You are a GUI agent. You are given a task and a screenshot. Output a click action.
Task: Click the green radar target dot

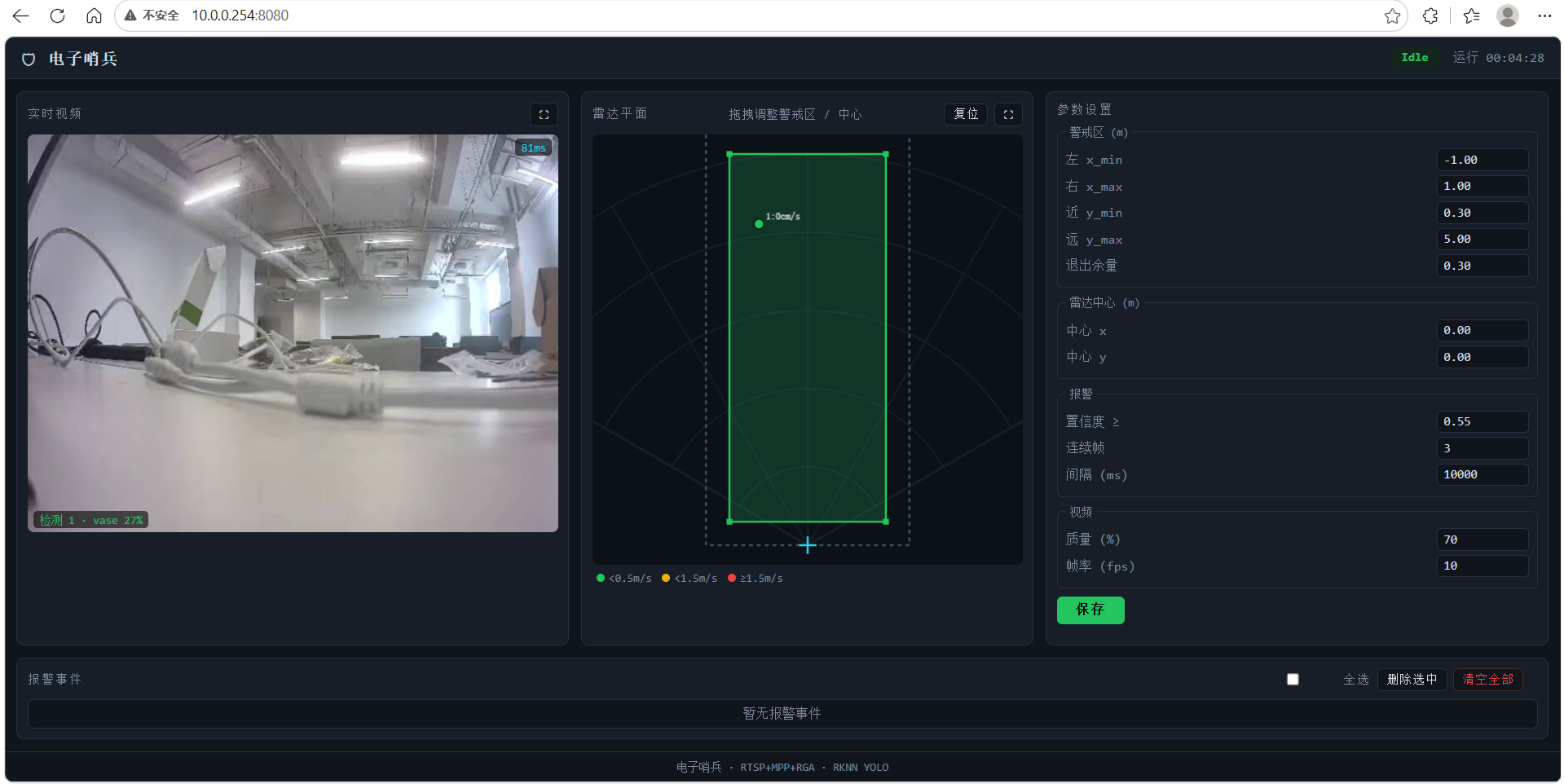point(759,224)
